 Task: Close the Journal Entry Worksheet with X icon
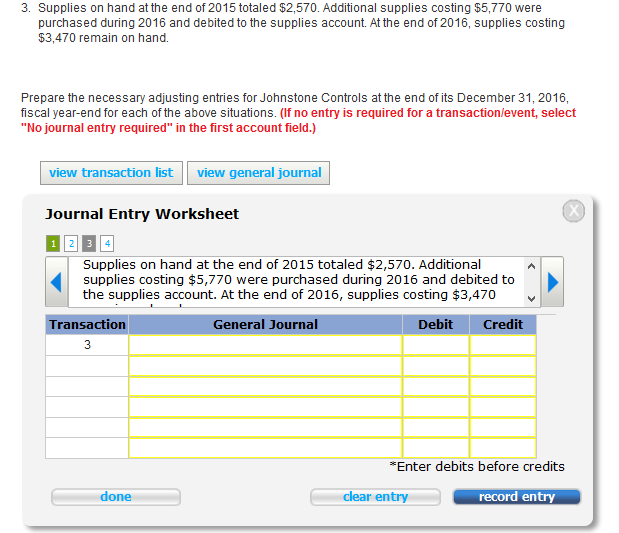(573, 211)
